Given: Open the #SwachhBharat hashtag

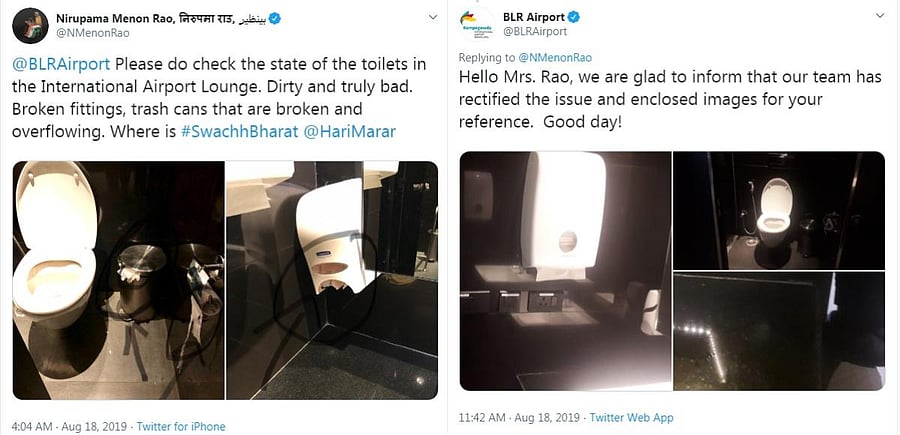Looking at the screenshot, I should [239, 131].
